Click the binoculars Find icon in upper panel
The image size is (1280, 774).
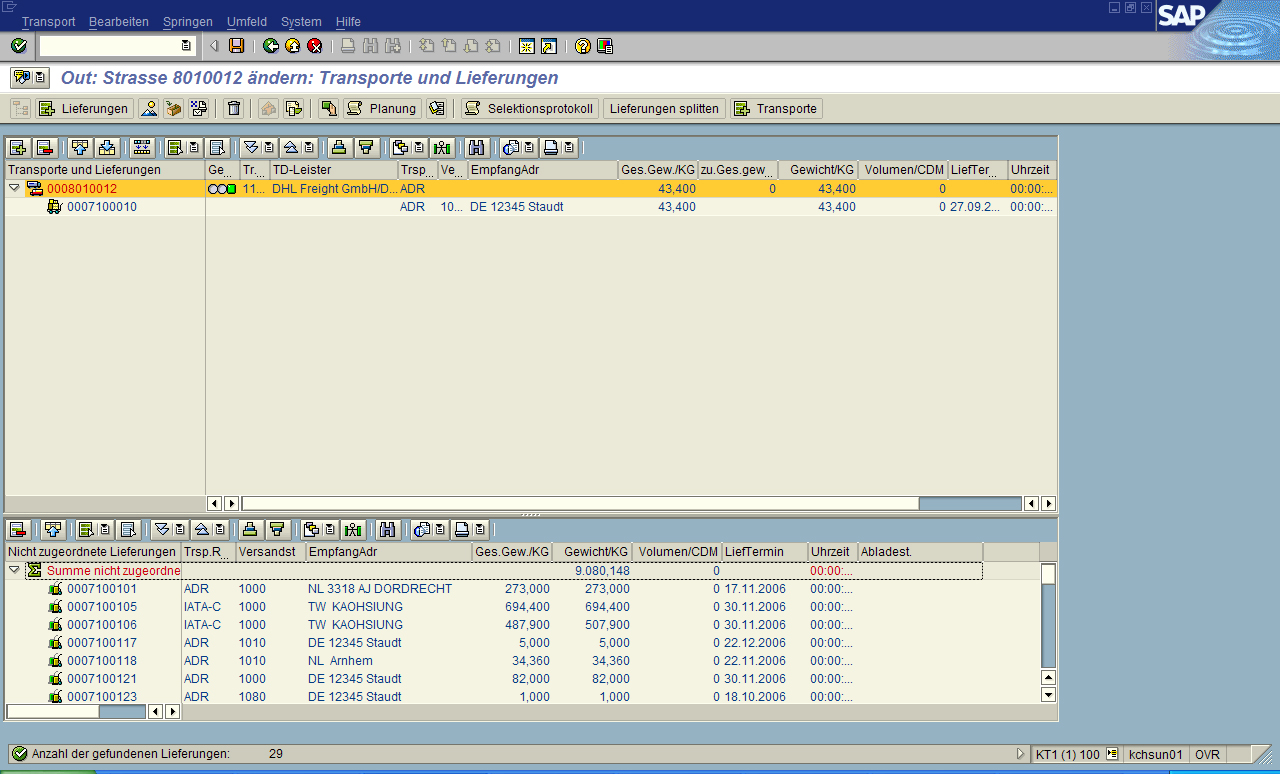coord(477,148)
